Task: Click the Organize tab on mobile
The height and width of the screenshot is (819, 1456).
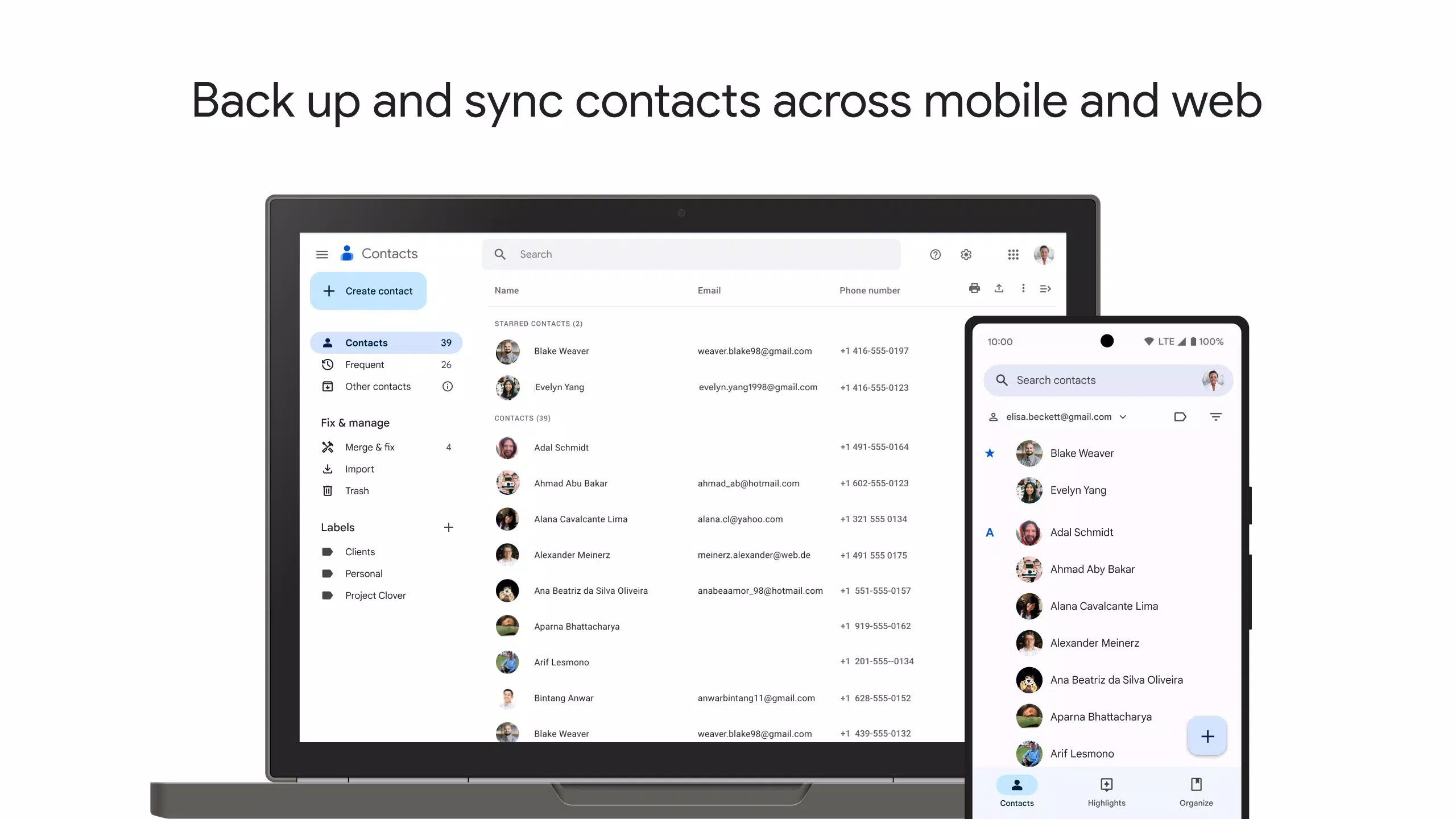Action: 1196,791
